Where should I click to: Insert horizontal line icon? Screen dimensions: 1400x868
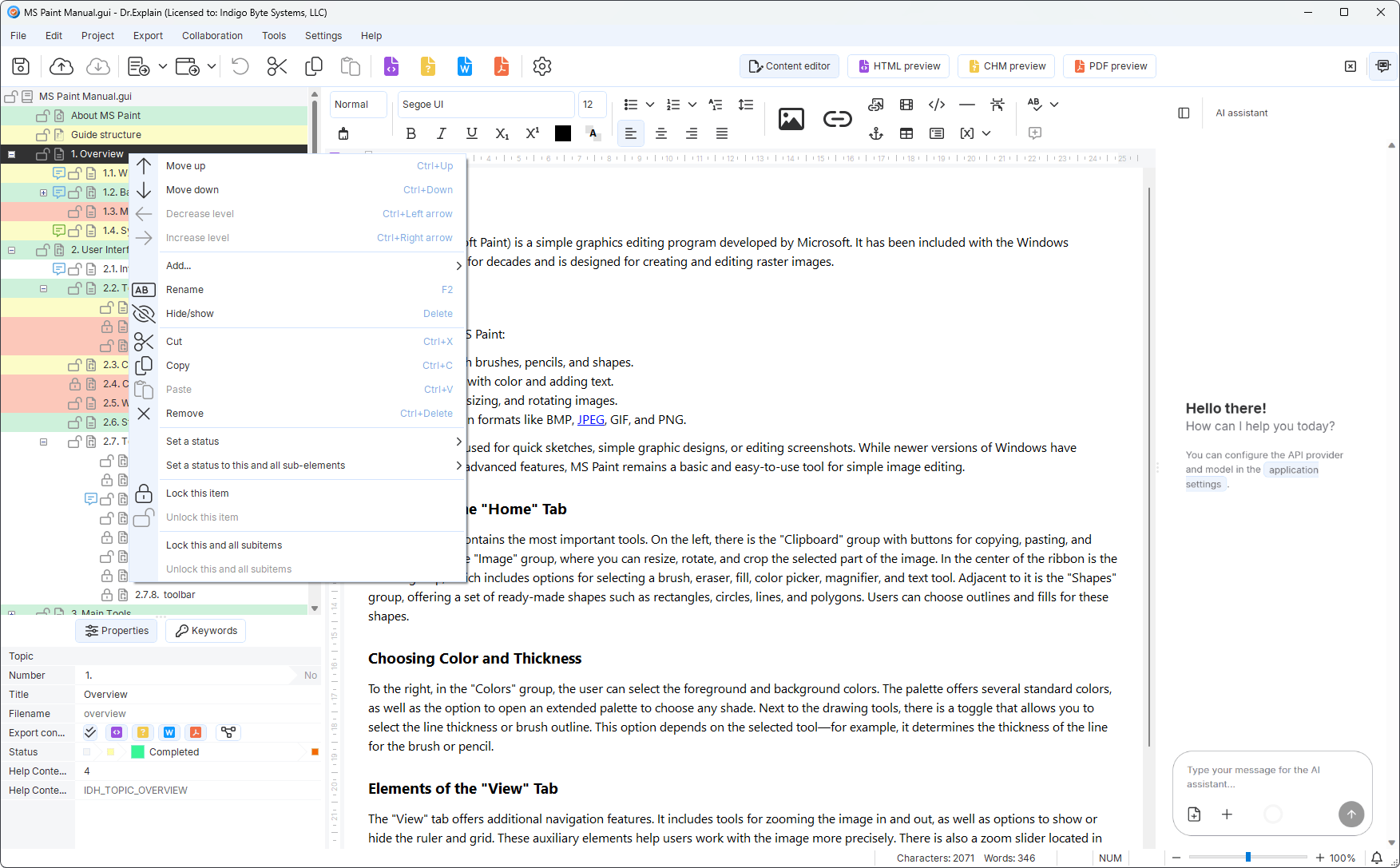[967, 105]
